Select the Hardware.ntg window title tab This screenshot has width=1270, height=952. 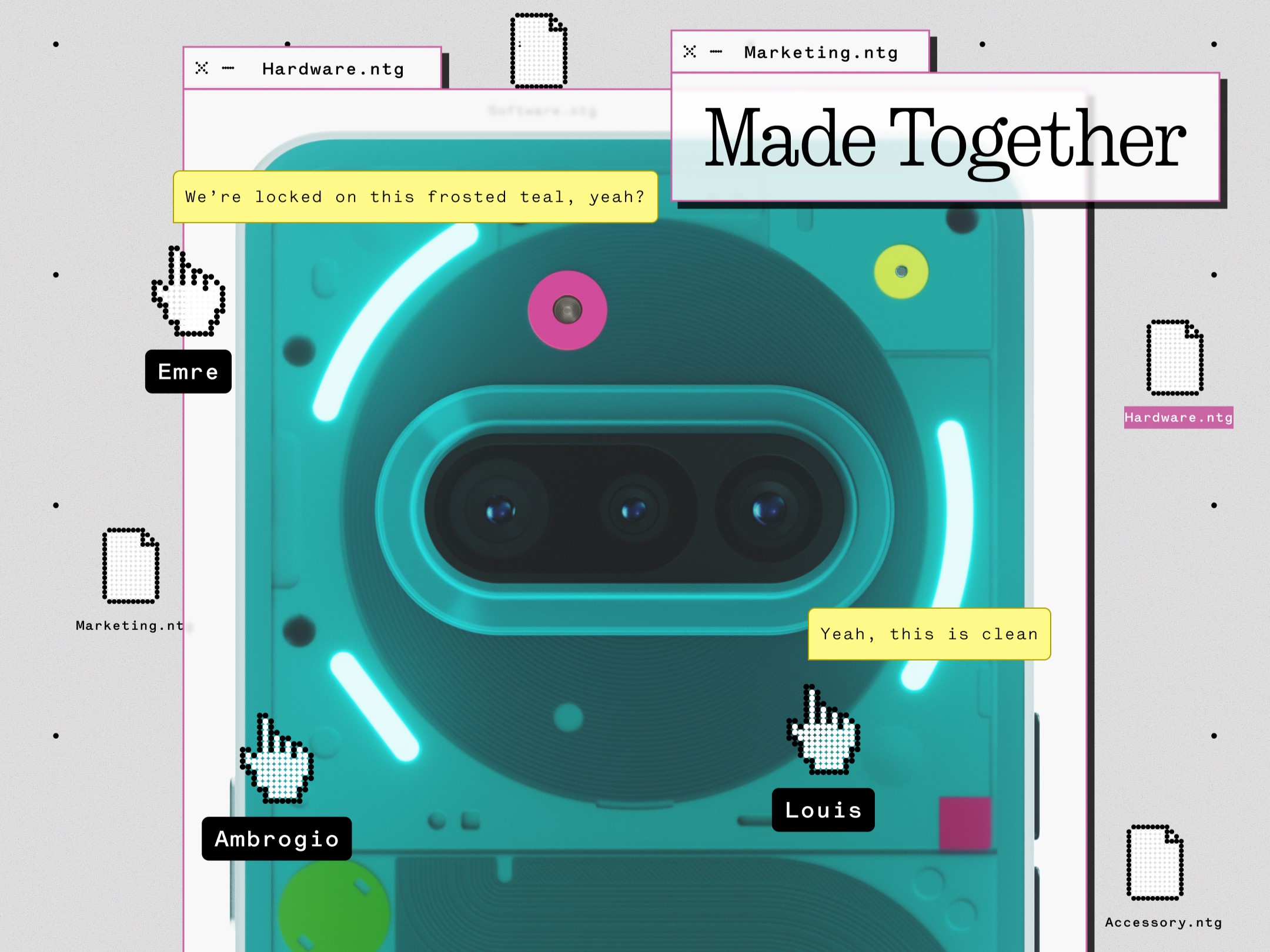coord(333,69)
